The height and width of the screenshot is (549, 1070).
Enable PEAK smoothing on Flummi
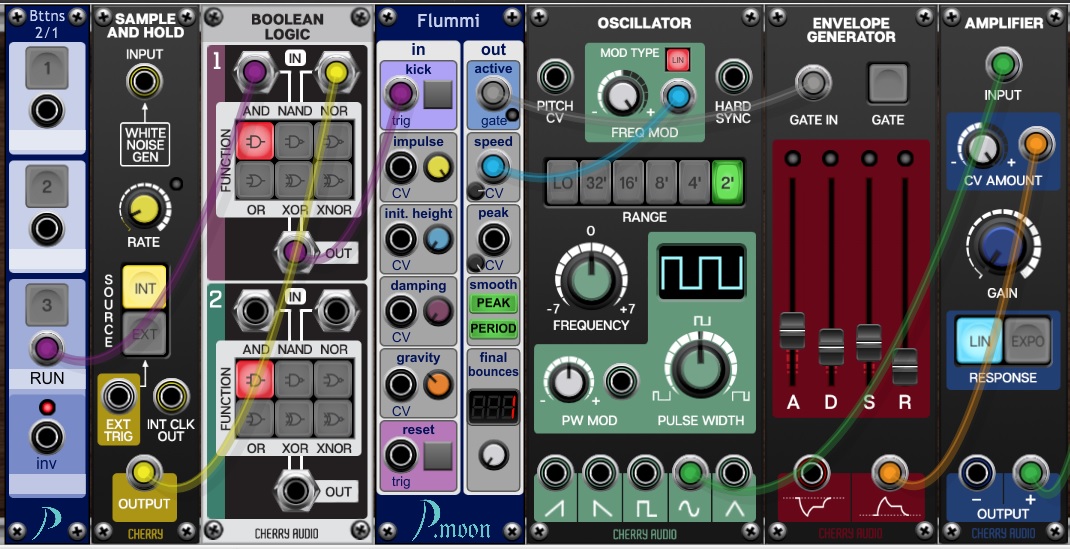pyautogui.click(x=493, y=303)
